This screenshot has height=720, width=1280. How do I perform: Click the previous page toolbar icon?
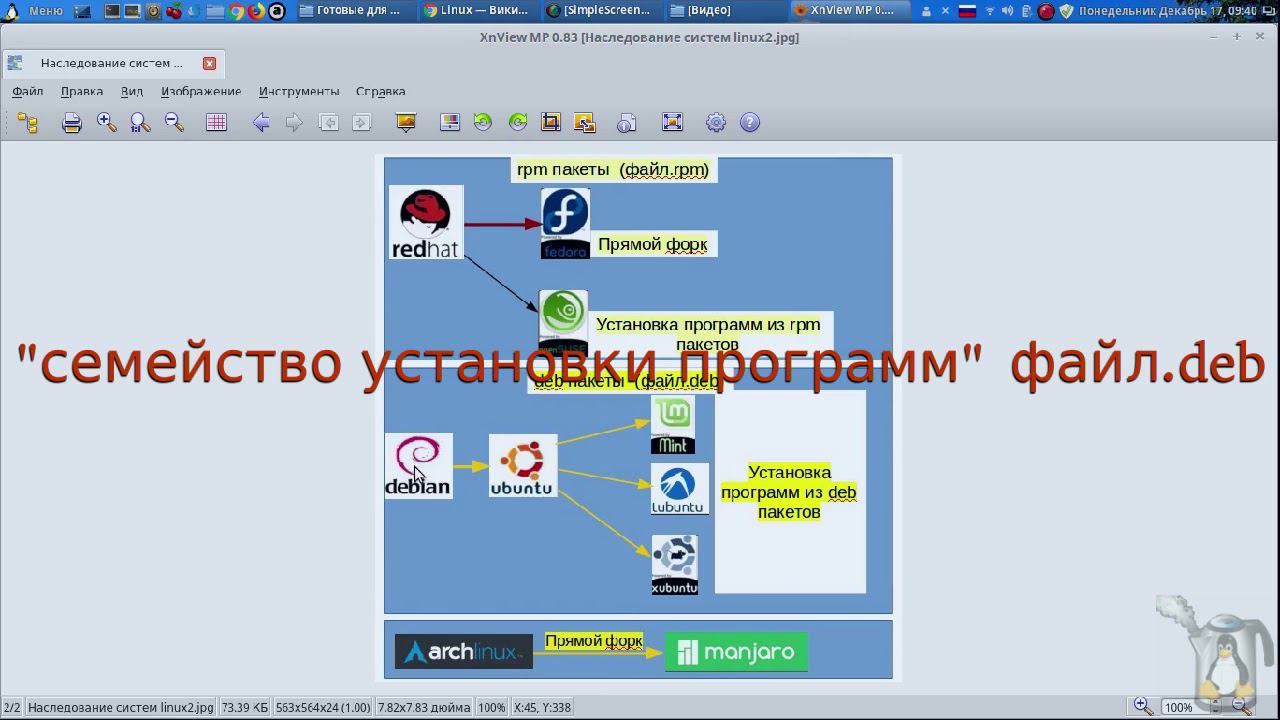[328, 123]
